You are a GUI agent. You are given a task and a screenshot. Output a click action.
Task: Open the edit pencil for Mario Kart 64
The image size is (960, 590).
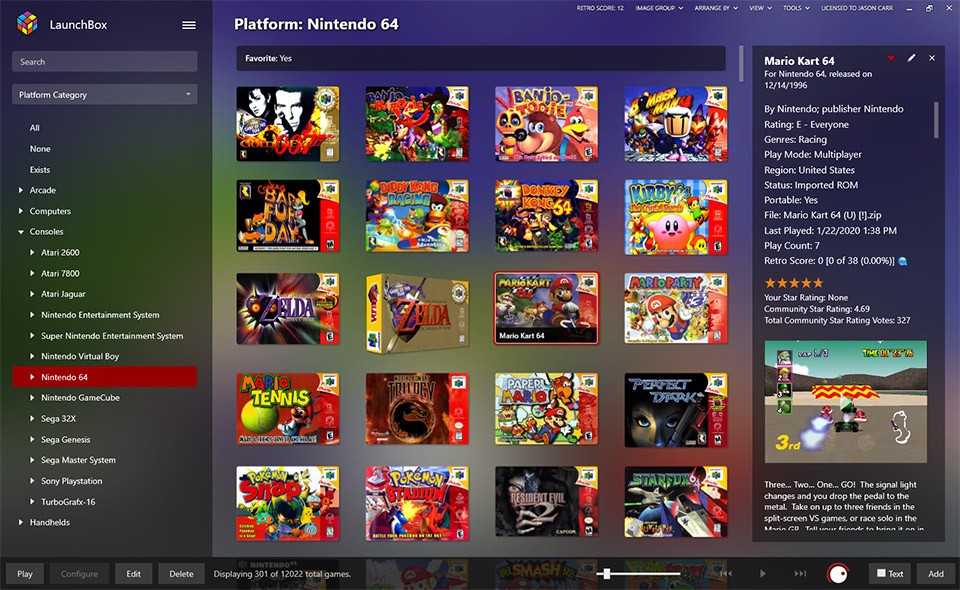[911, 58]
